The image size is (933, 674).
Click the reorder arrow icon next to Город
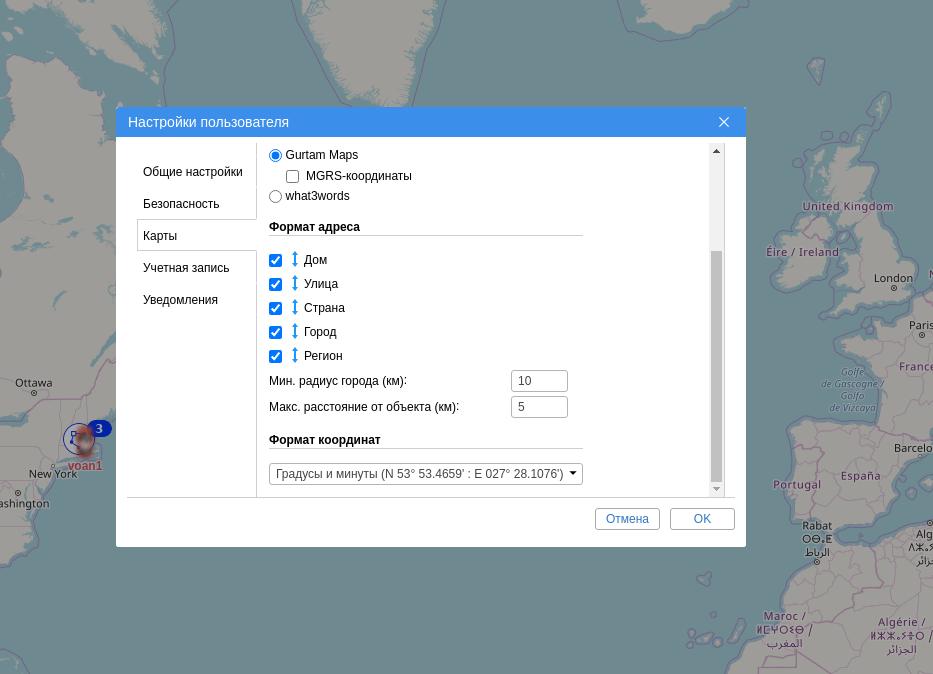(295, 331)
